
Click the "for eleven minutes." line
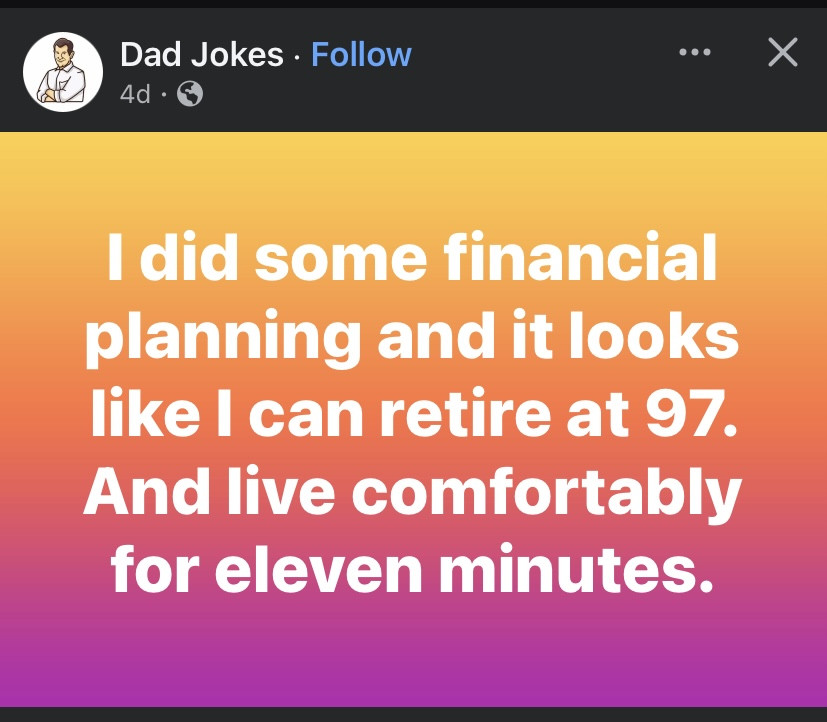click(x=412, y=569)
